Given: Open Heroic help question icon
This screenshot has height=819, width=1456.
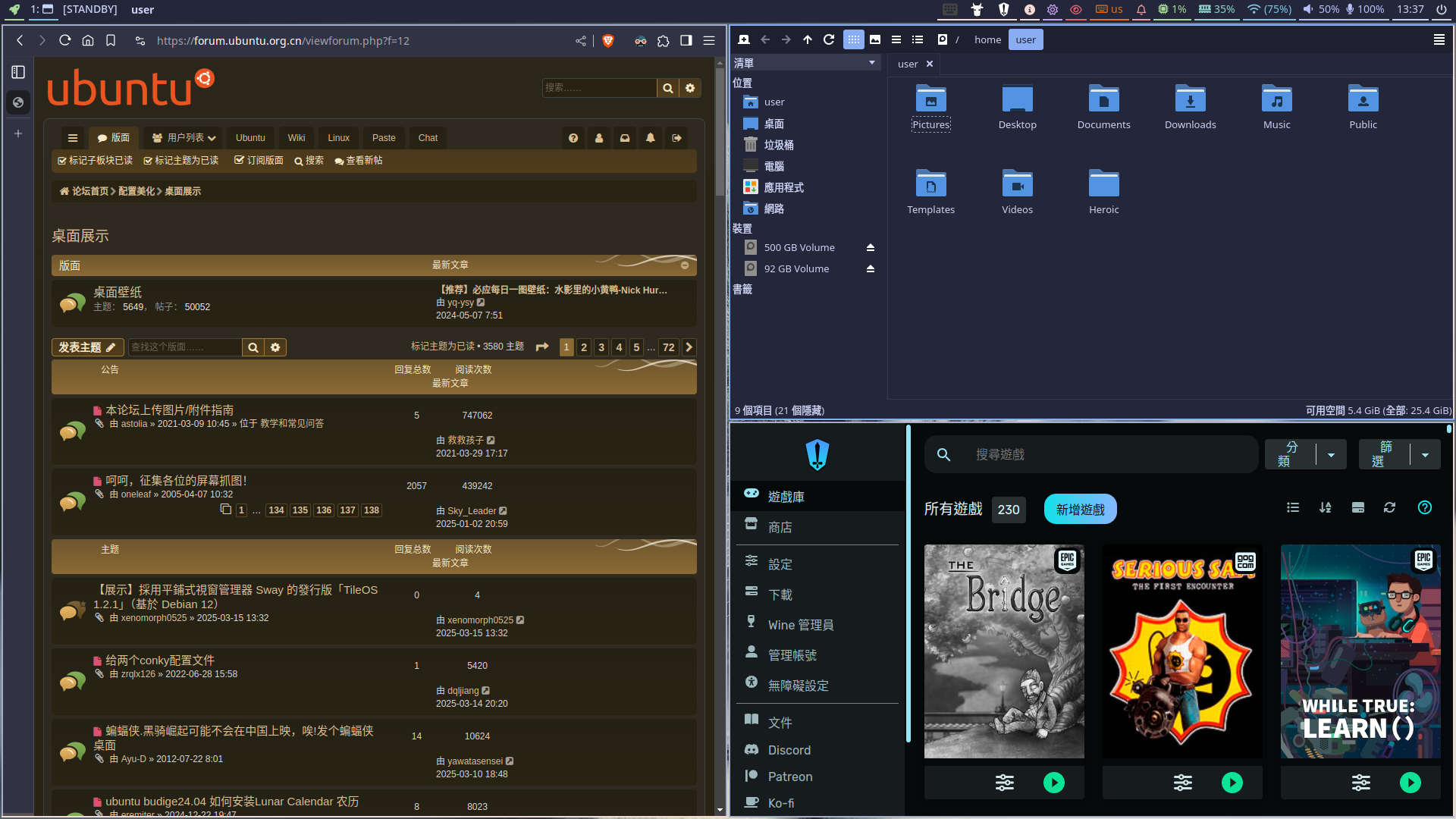Looking at the screenshot, I should [1425, 508].
